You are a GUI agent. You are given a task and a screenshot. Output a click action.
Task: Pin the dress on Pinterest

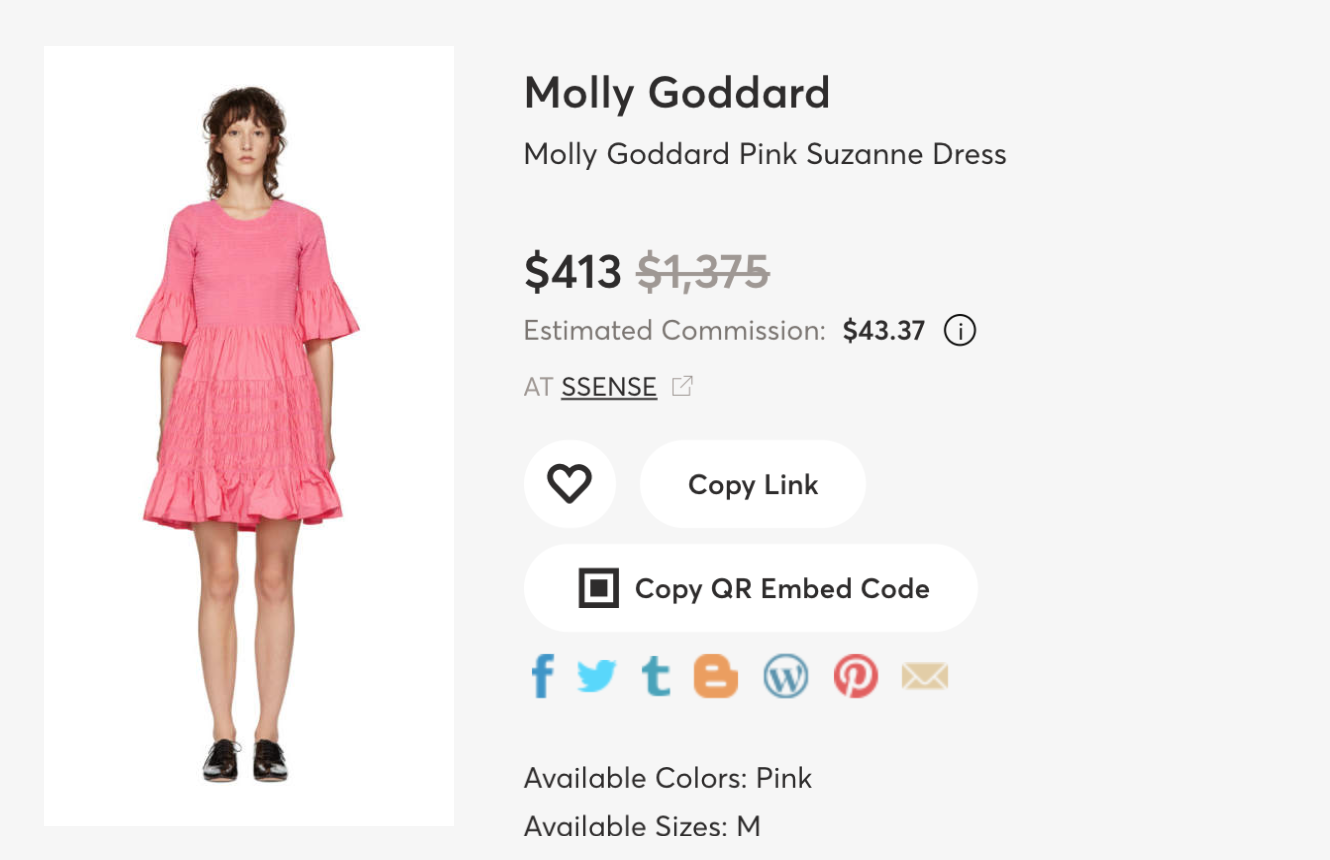coord(856,677)
